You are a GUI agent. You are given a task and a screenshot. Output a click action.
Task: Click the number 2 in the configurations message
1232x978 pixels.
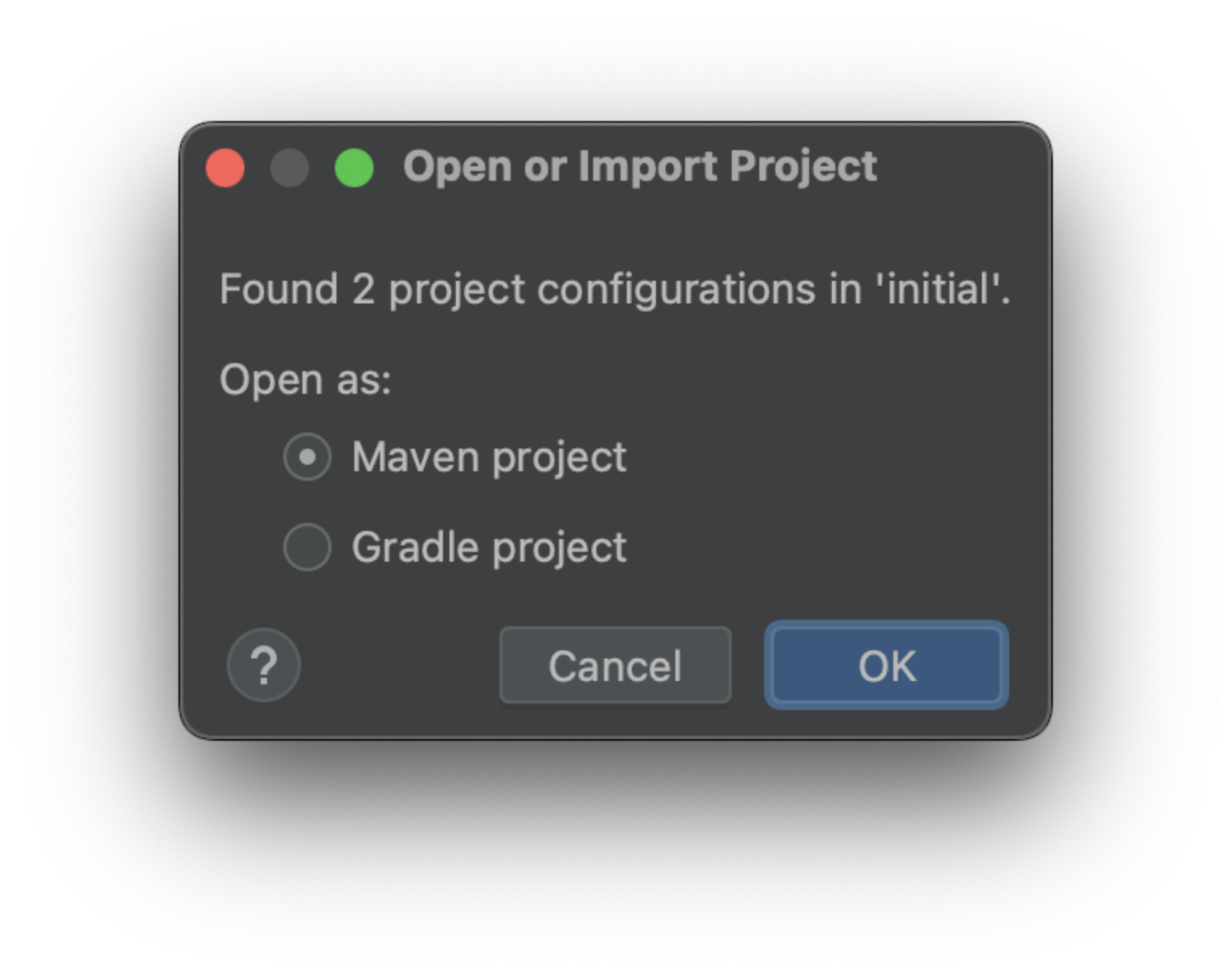coord(363,289)
